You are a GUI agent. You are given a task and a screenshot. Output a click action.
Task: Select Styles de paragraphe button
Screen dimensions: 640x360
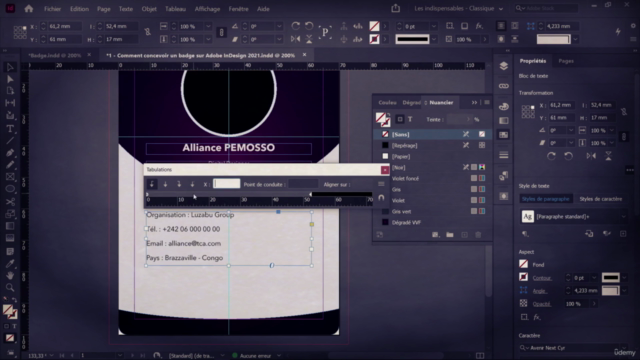pyautogui.click(x=546, y=199)
